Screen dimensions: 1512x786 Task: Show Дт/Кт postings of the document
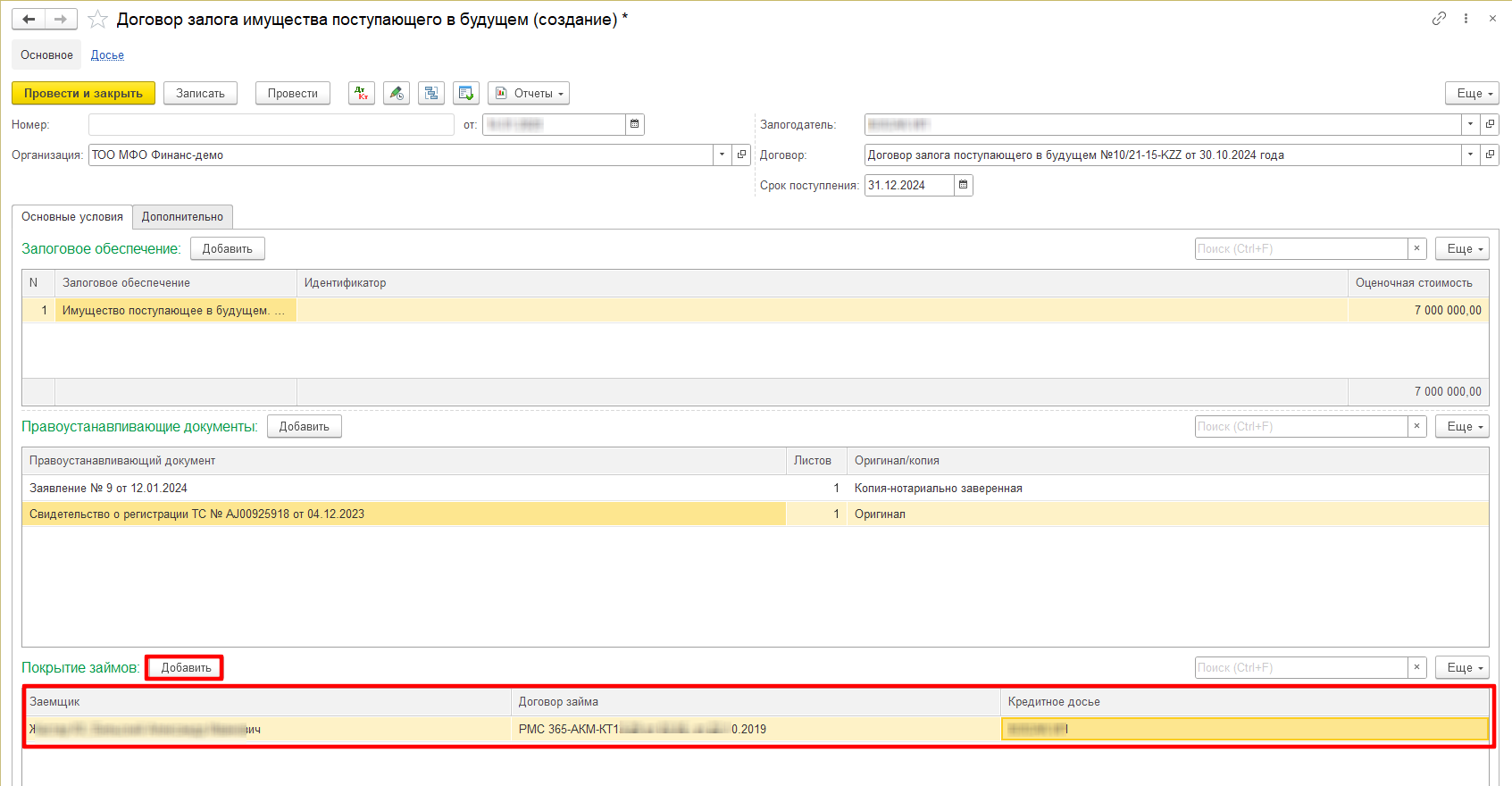point(362,93)
